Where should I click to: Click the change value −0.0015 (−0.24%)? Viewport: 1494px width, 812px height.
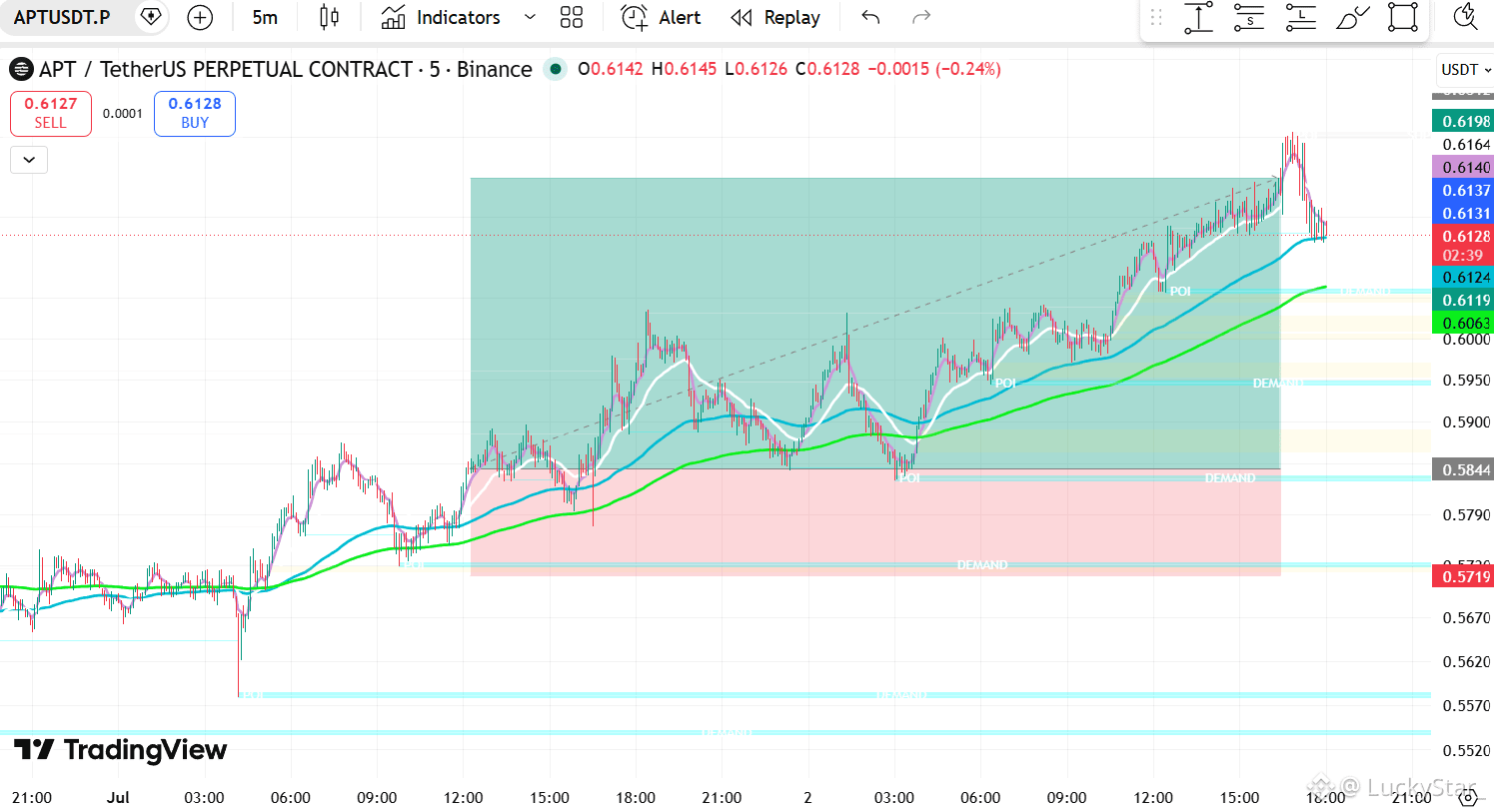pos(934,69)
